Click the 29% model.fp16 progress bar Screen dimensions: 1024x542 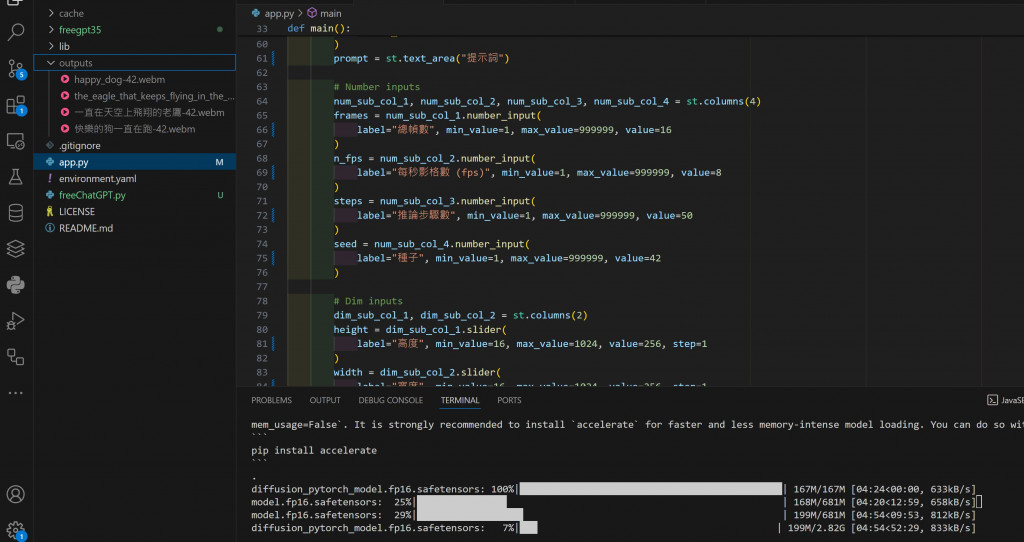tap(470, 515)
